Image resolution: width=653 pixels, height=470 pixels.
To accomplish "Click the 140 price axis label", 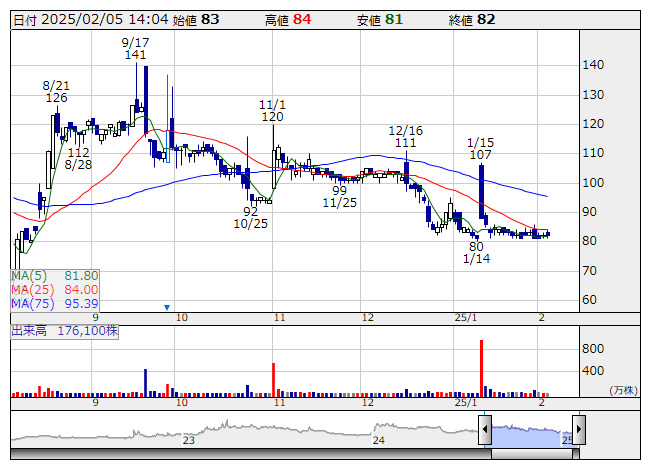I will coord(593,65).
